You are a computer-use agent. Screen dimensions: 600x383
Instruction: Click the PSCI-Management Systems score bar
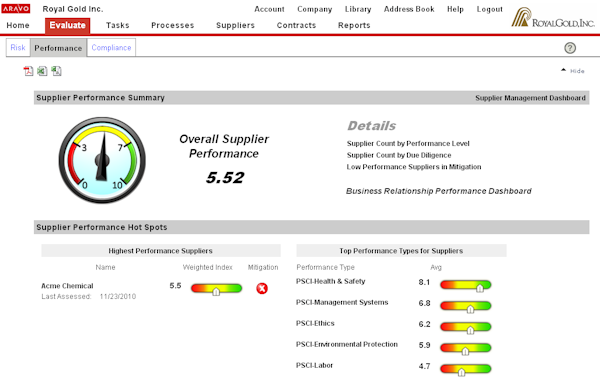[x=466, y=306]
